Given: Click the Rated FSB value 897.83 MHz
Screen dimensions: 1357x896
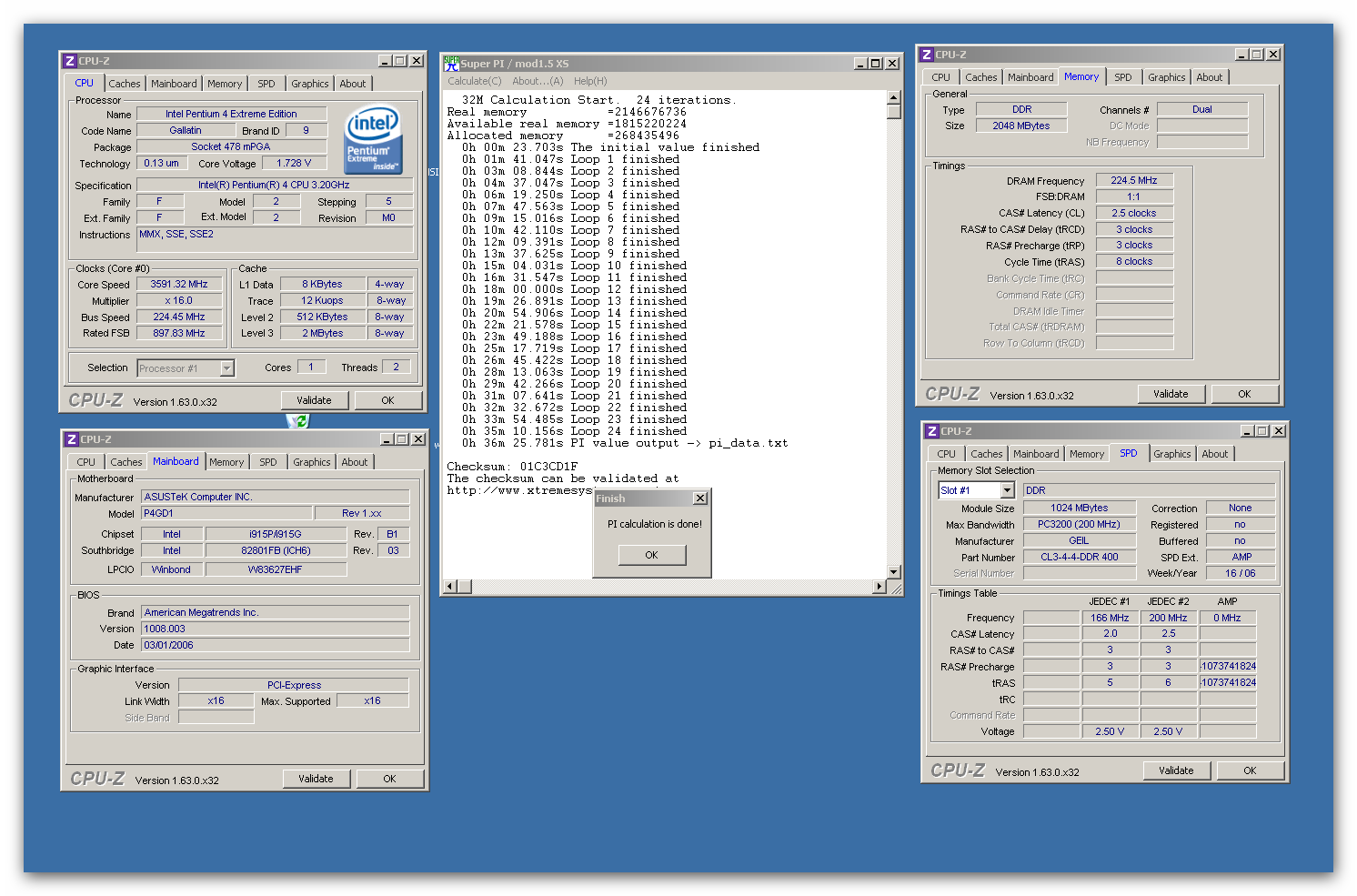Looking at the screenshot, I should (x=179, y=333).
